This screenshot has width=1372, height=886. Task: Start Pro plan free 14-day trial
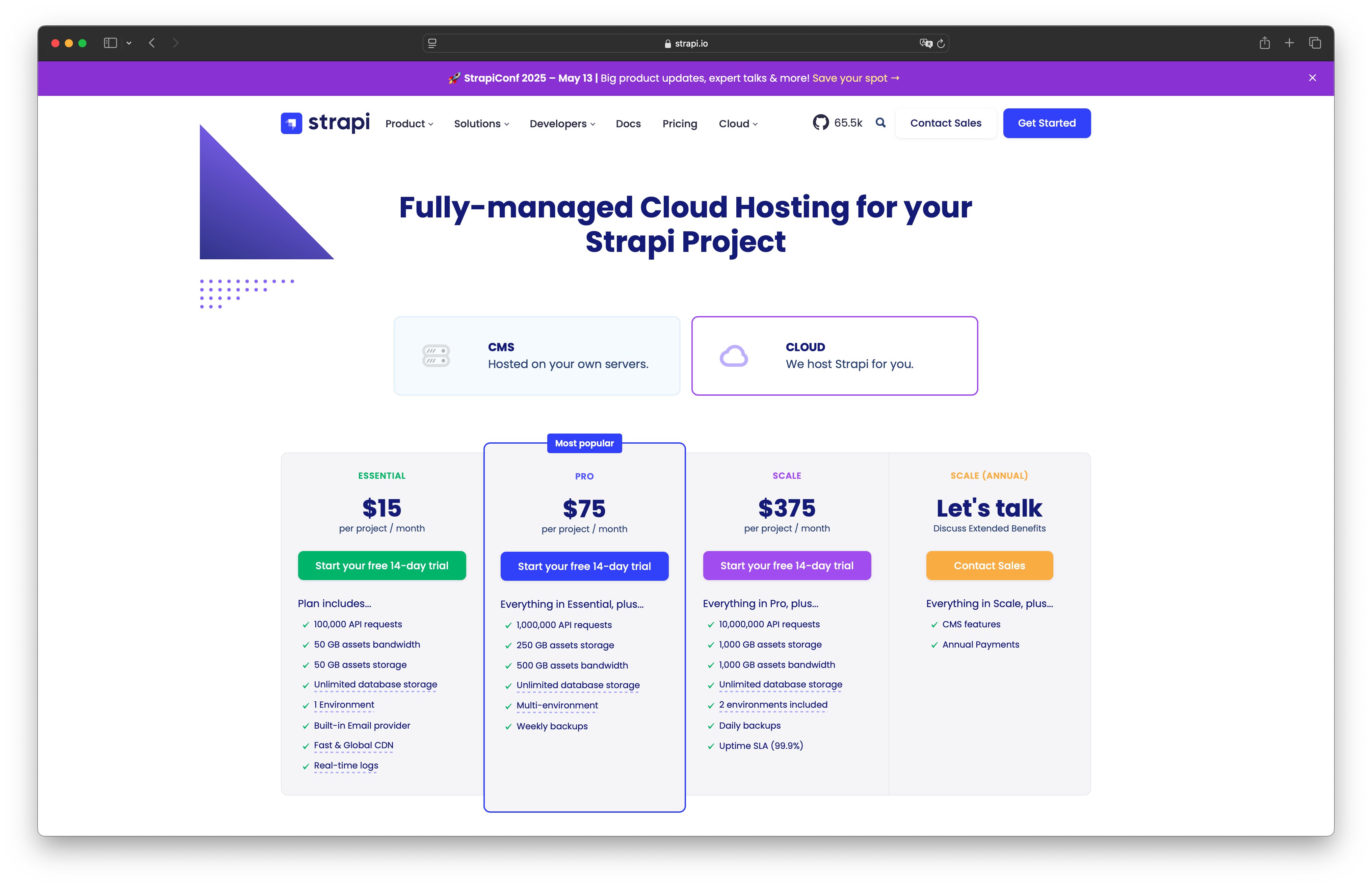click(584, 566)
